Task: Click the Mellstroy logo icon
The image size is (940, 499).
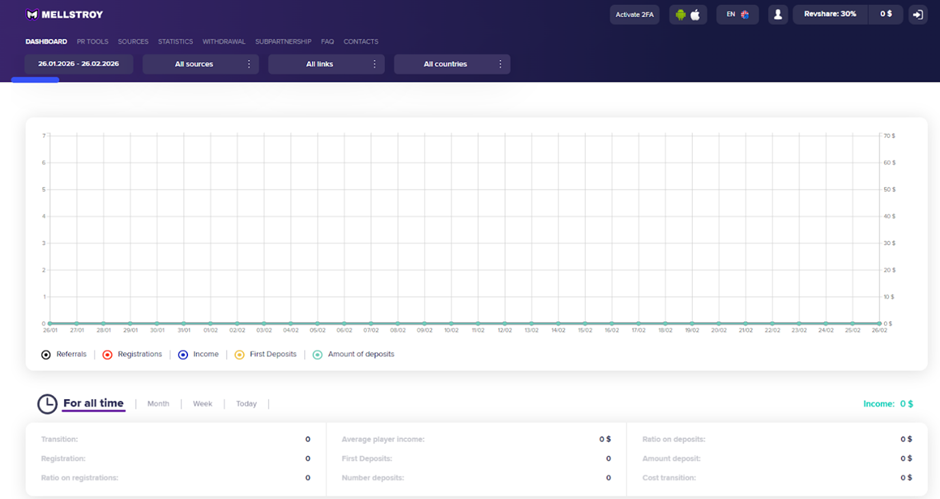Action: click(32, 15)
